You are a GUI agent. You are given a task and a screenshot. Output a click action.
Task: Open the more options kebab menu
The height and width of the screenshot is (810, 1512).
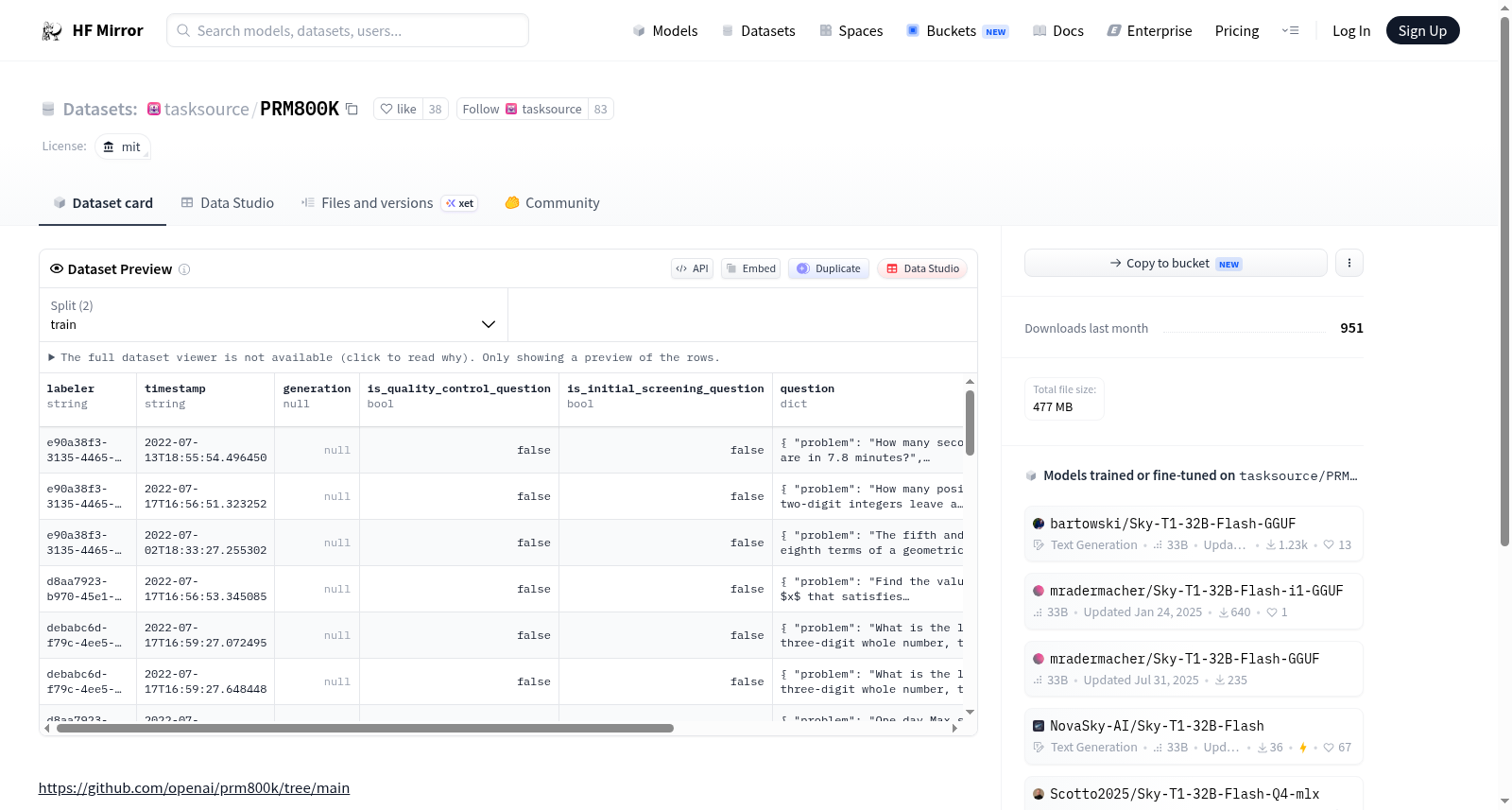click(x=1349, y=263)
